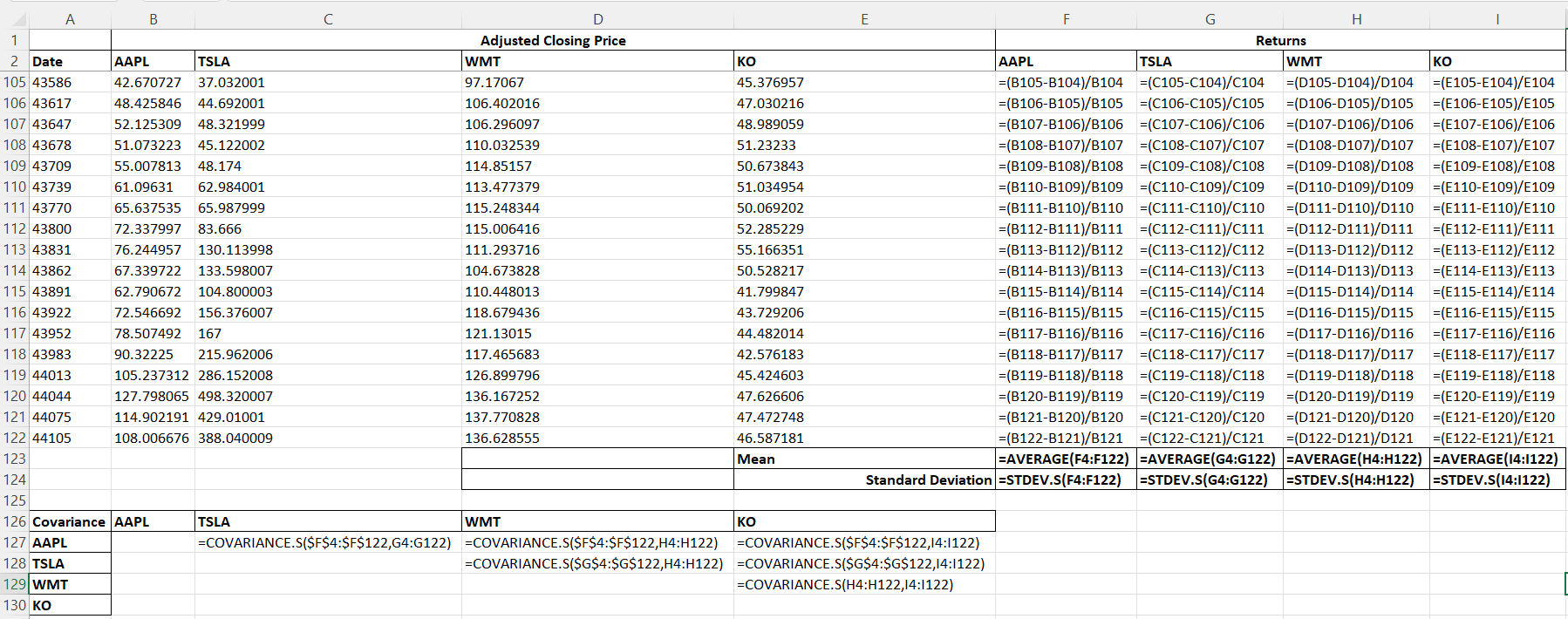Screen dimensions: 1568x619
Task: Click formula =(B122-B121)/B121
Action: point(1066,438)
